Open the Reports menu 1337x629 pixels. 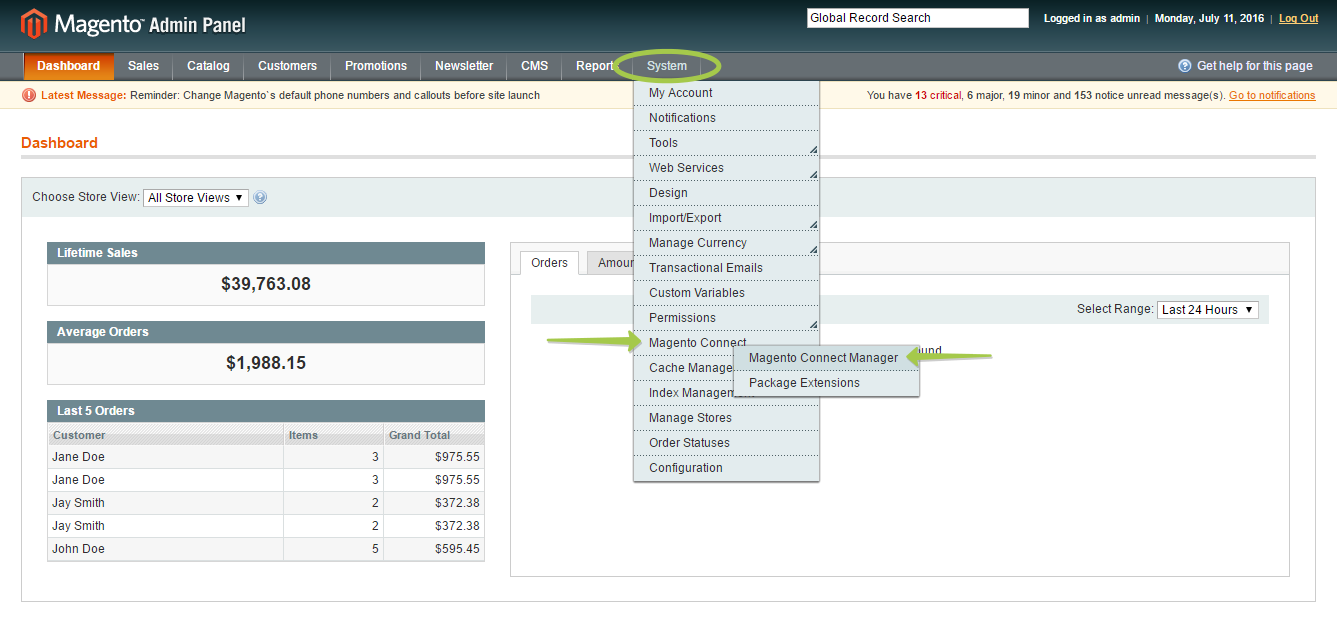(x=596, y=66)
